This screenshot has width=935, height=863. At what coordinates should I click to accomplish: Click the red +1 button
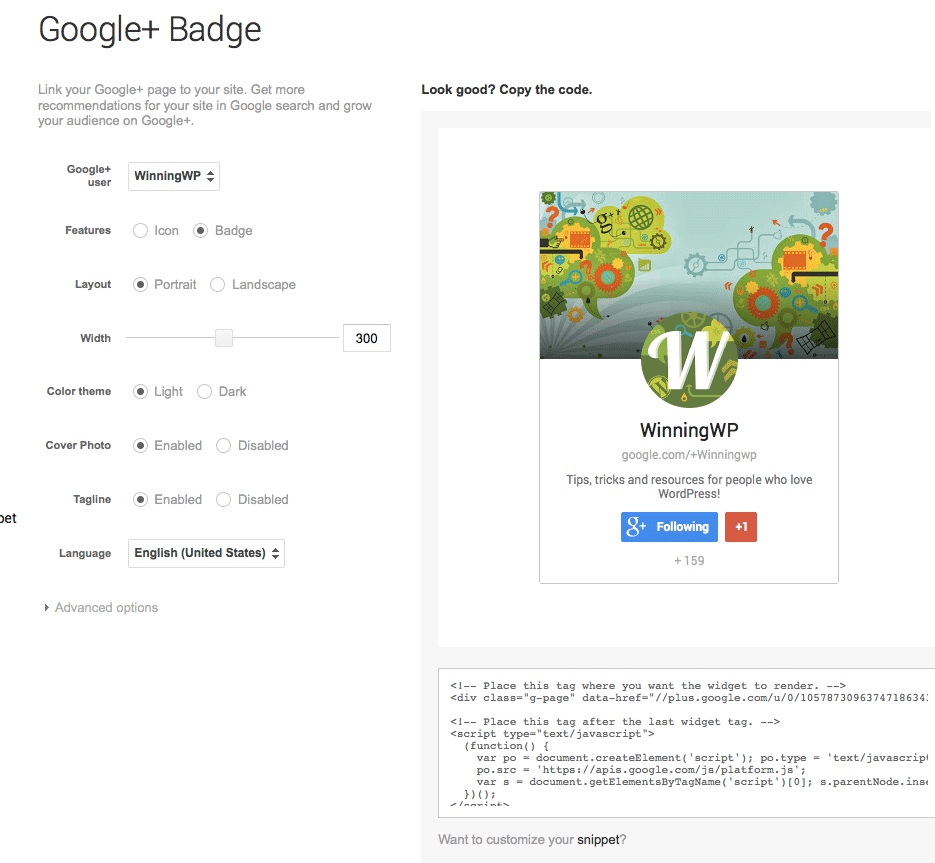click(x=741, y=527)
